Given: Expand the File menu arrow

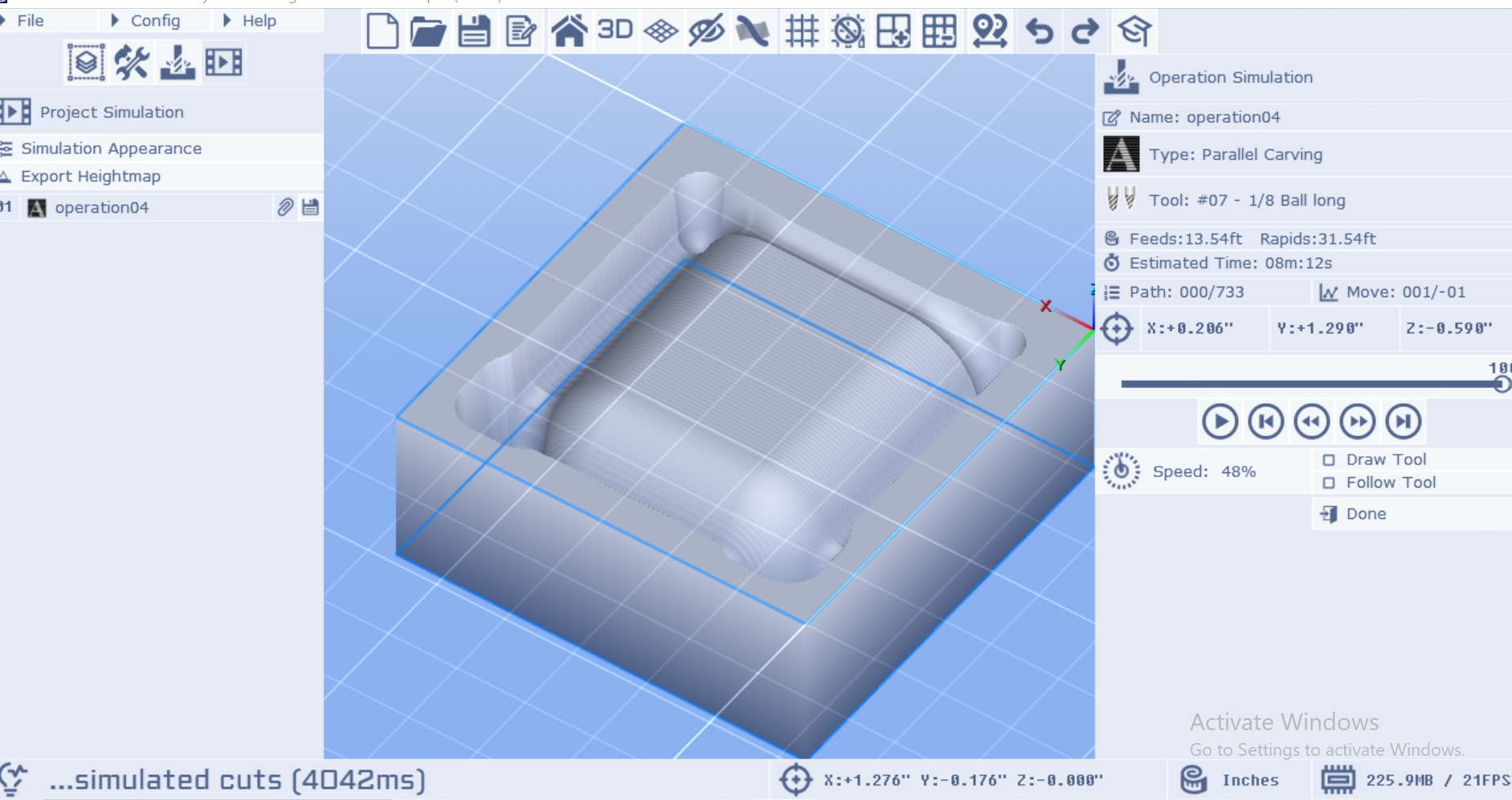Looking at the screenshot, I should [x=3, y=21].
